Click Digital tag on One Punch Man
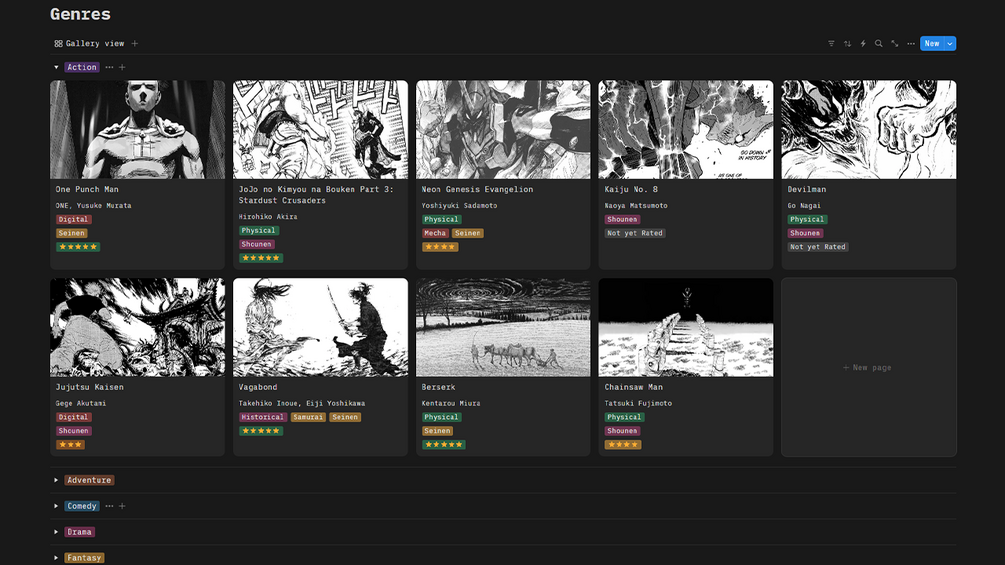 74,219
